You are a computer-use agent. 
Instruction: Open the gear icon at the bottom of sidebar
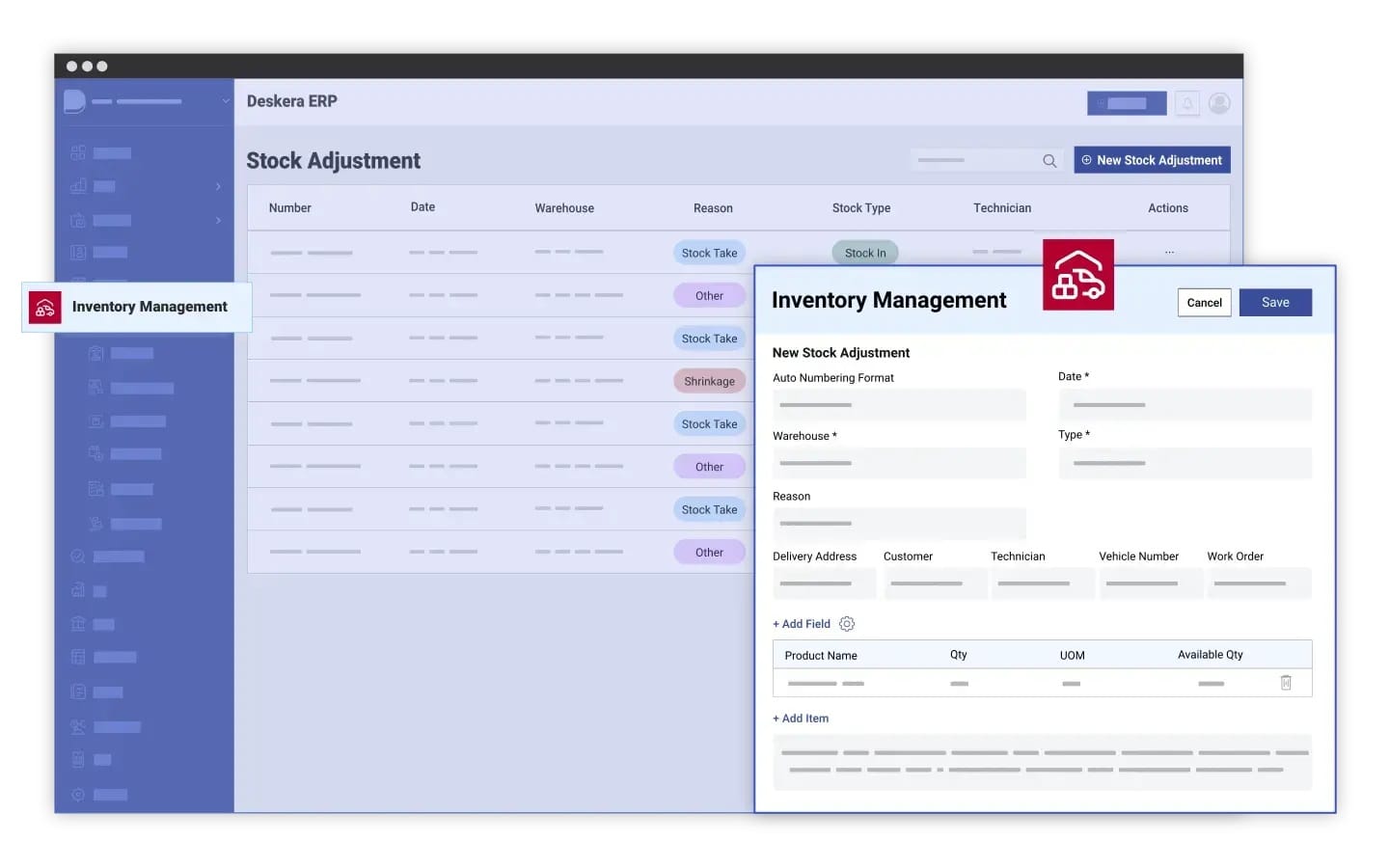pos(78,794)
